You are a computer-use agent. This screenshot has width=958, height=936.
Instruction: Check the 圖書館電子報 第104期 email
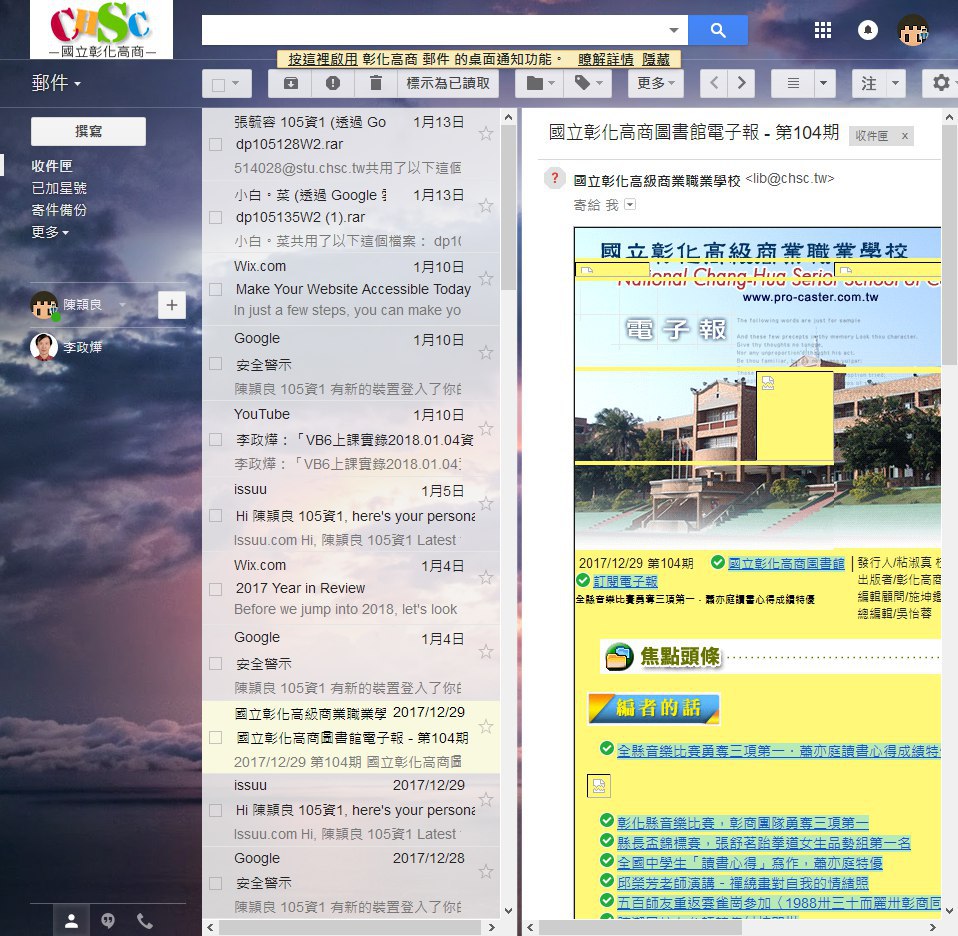click(215, 738)
